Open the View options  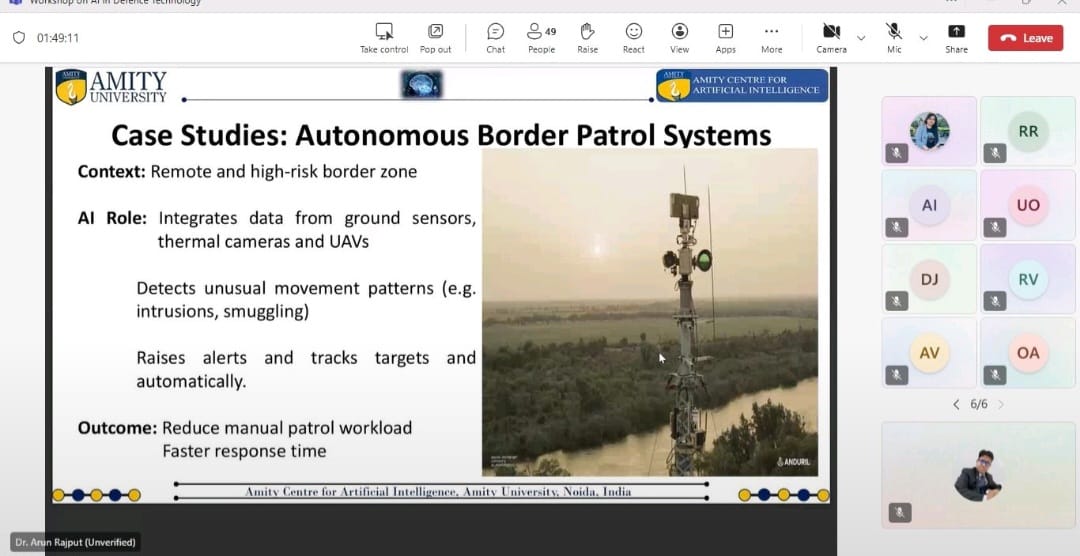click(680, 38)
